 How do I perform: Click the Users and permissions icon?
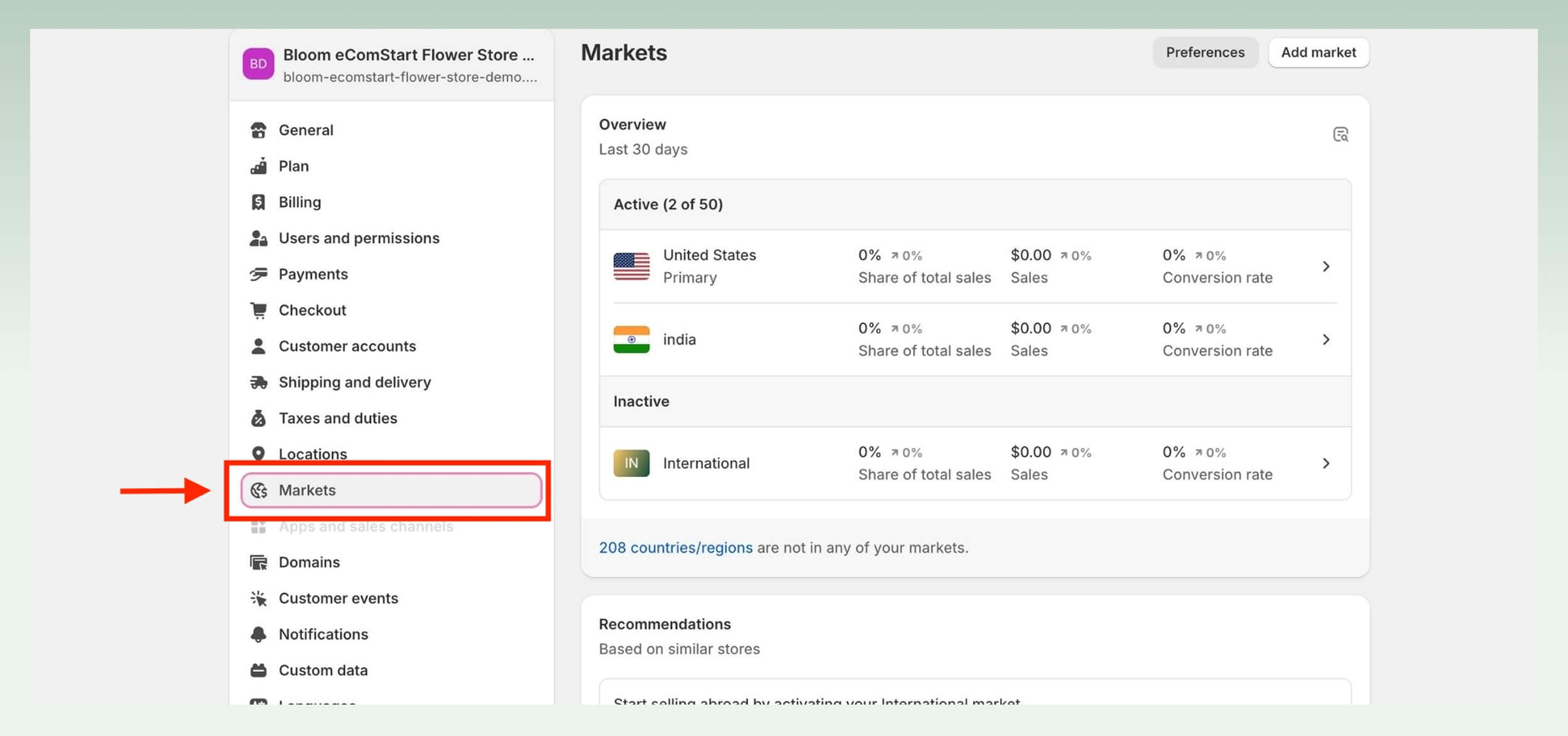(258, 238)
